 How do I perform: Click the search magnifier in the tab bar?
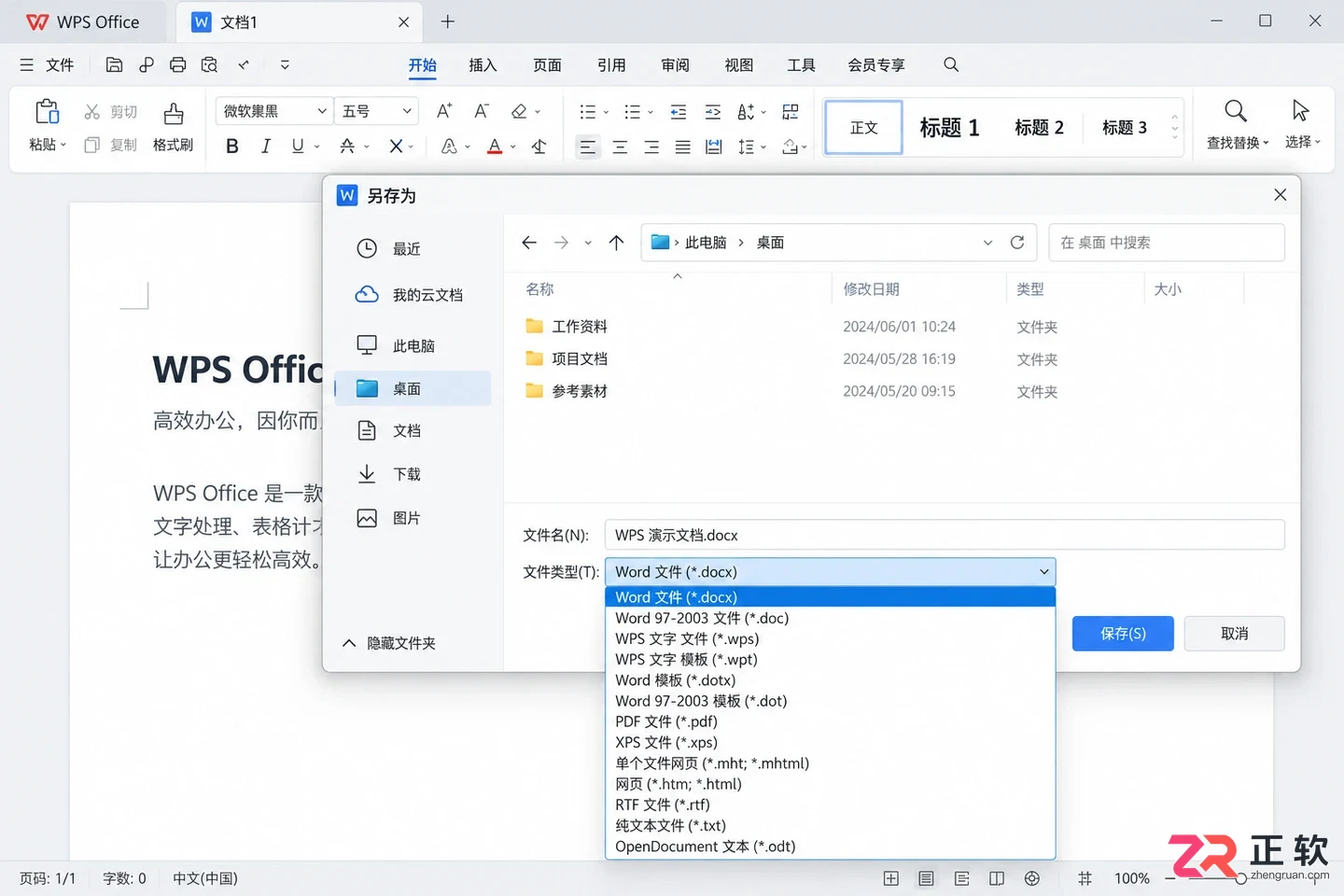(951, 64)
